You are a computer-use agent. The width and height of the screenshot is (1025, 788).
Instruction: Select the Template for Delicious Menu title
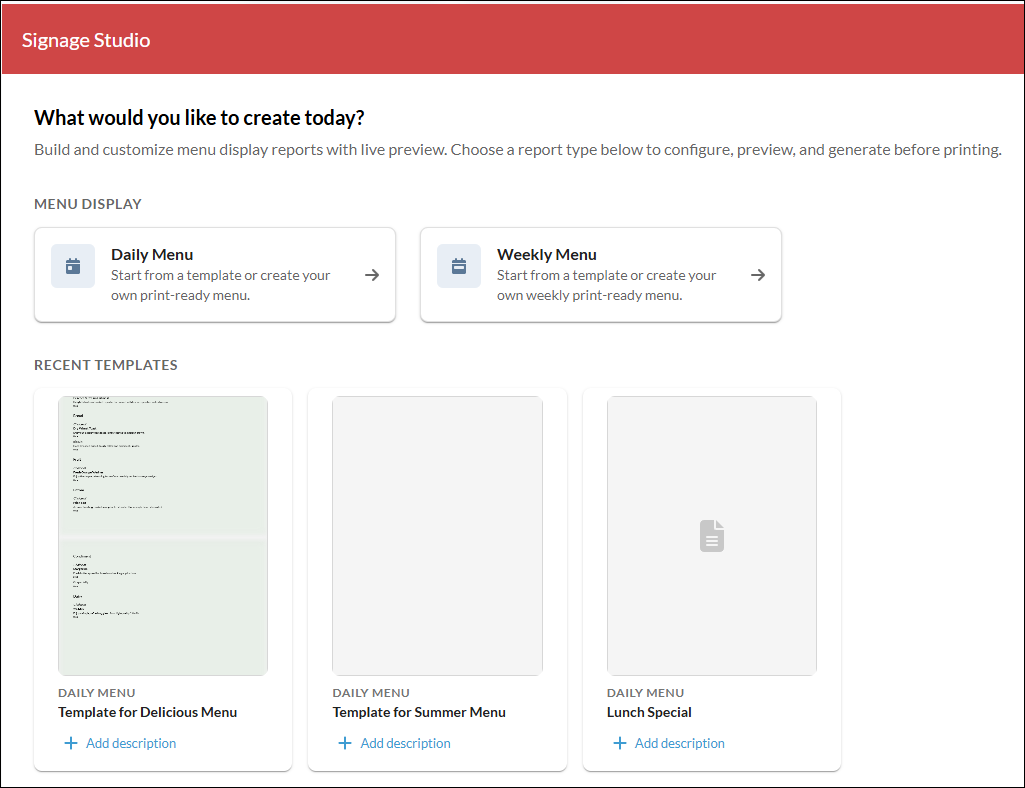pyautogui.click(x=148, y=712)
